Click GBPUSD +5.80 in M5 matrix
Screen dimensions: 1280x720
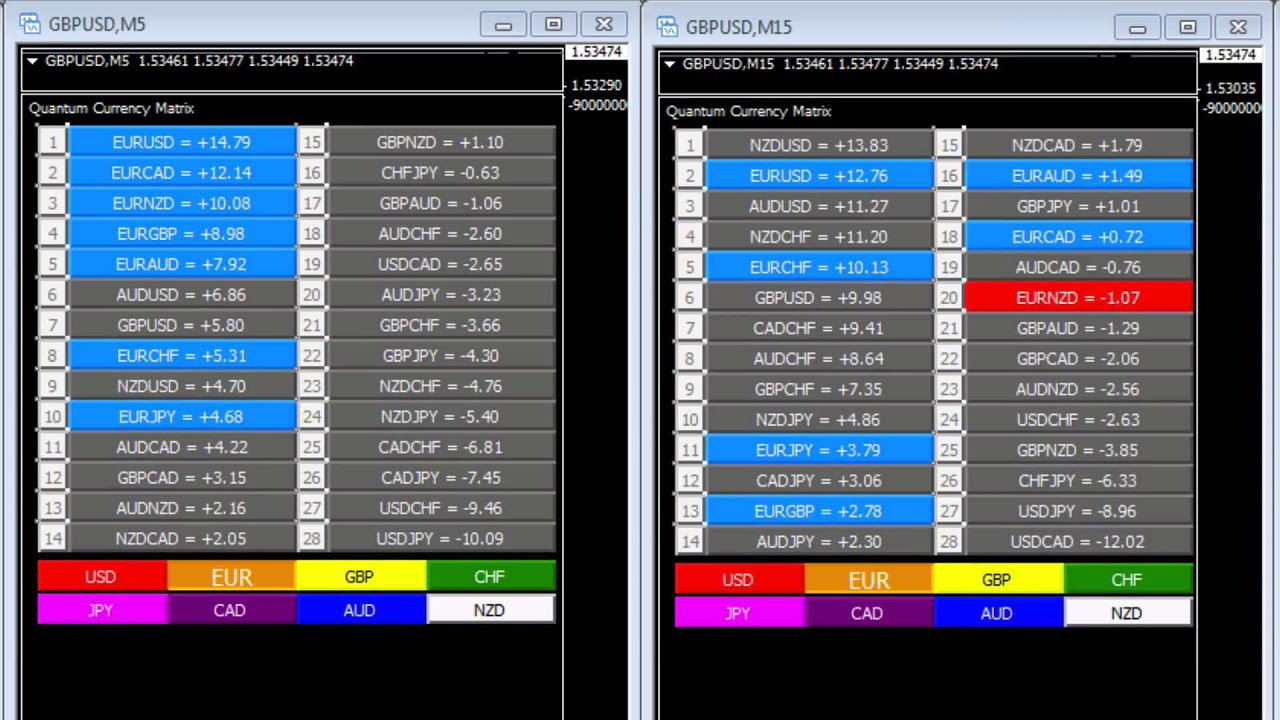coord(182,326)
